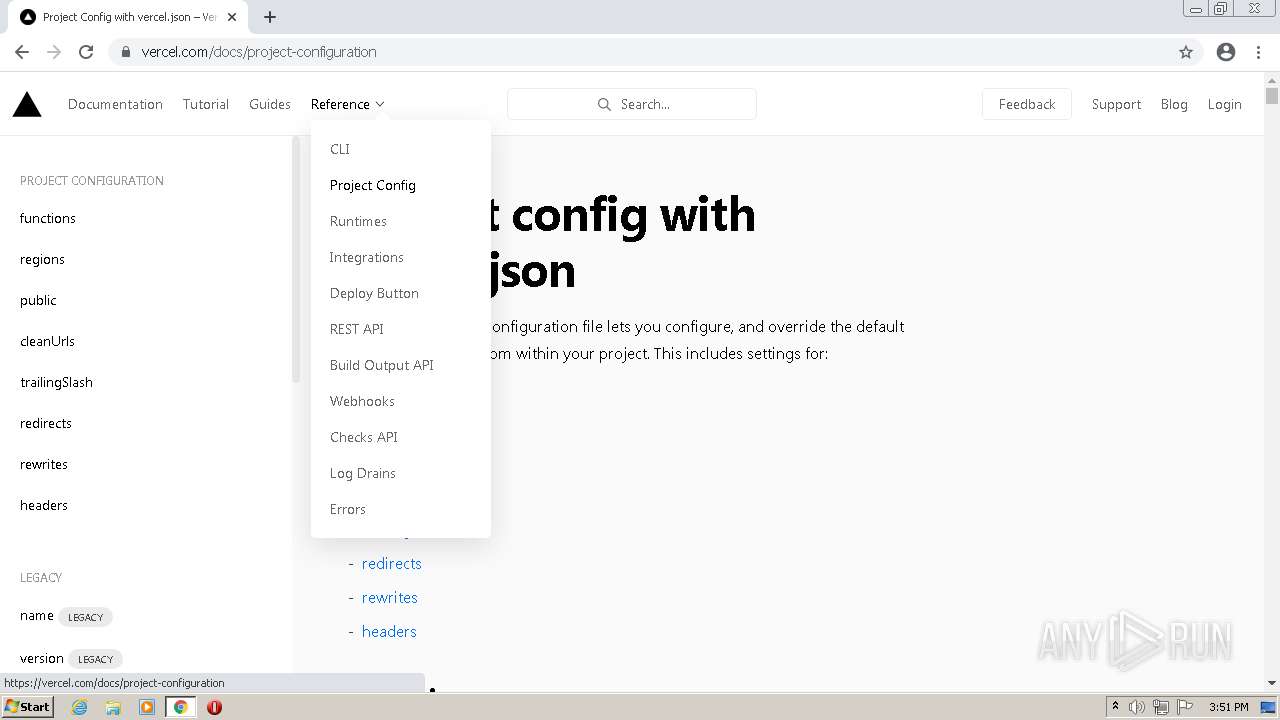1280x720 pixels.
Task: Open a new tab with the plus icon
Action: (270, 17)
